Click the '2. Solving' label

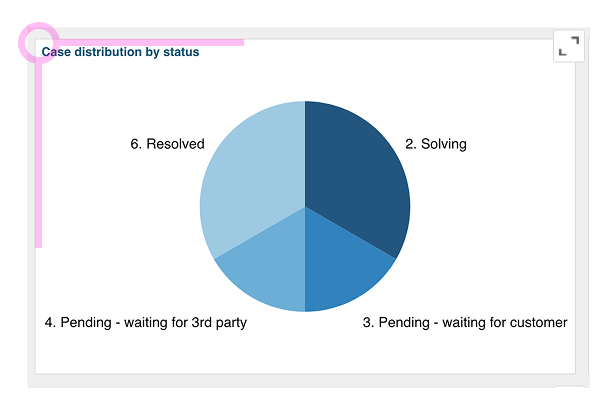pos(435,144)
